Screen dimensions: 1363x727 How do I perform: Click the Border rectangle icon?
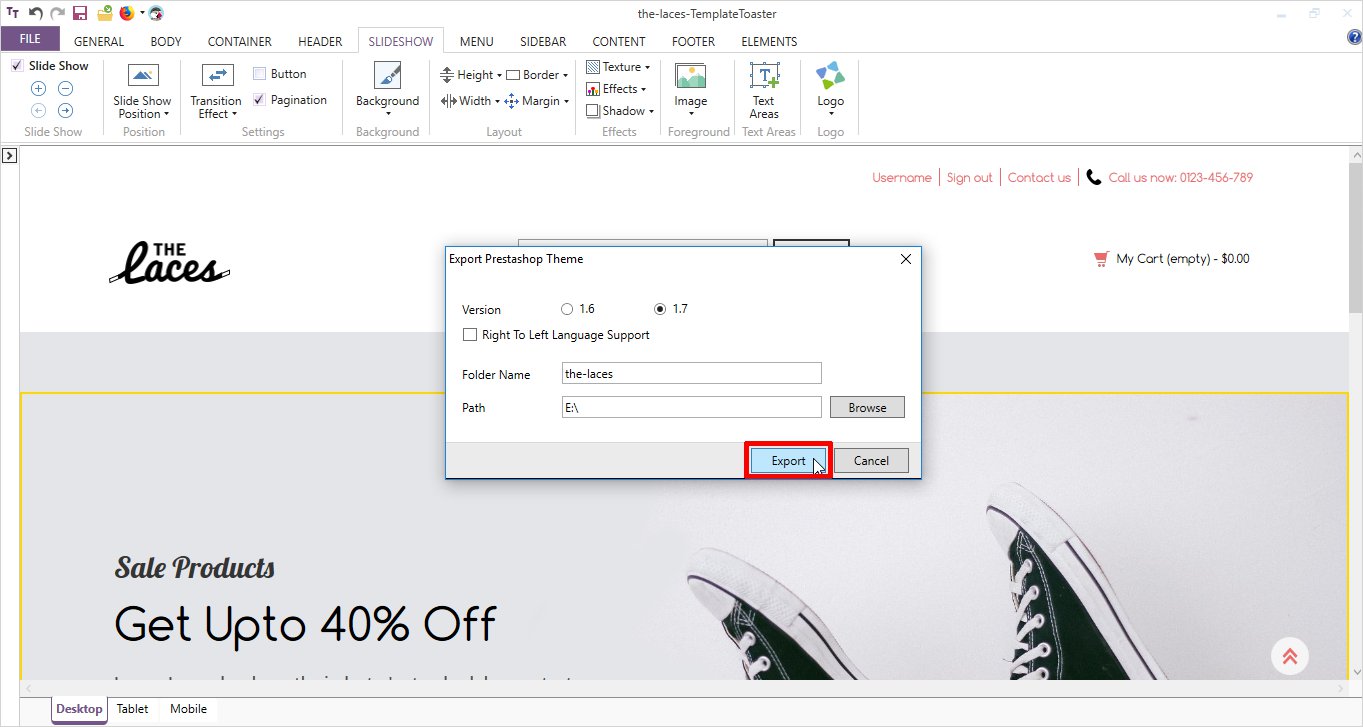513,75
